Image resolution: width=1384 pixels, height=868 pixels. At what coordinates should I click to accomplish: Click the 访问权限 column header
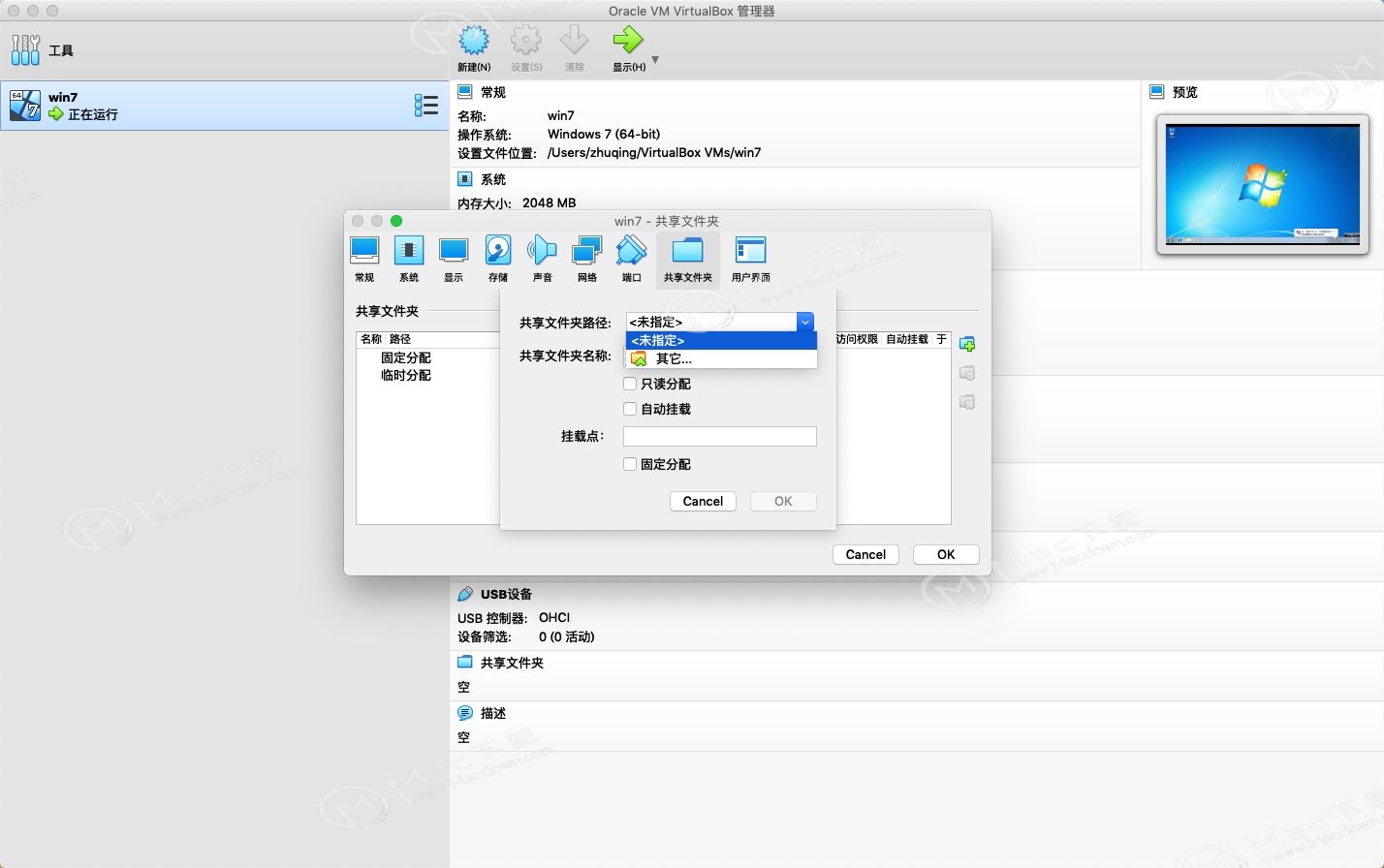click(x=857, y=339)
